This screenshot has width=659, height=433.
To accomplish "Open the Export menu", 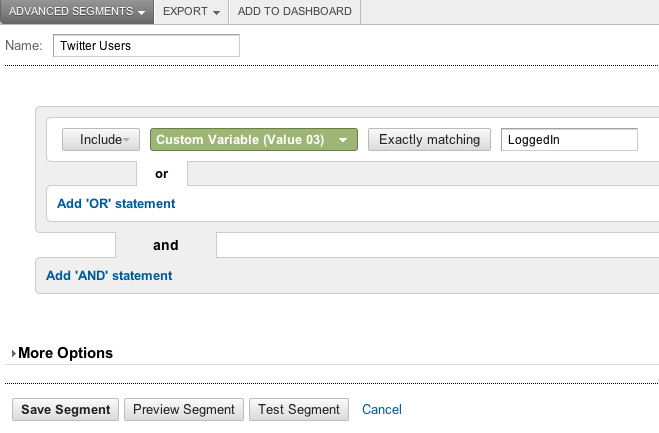I will click(191, 12).
